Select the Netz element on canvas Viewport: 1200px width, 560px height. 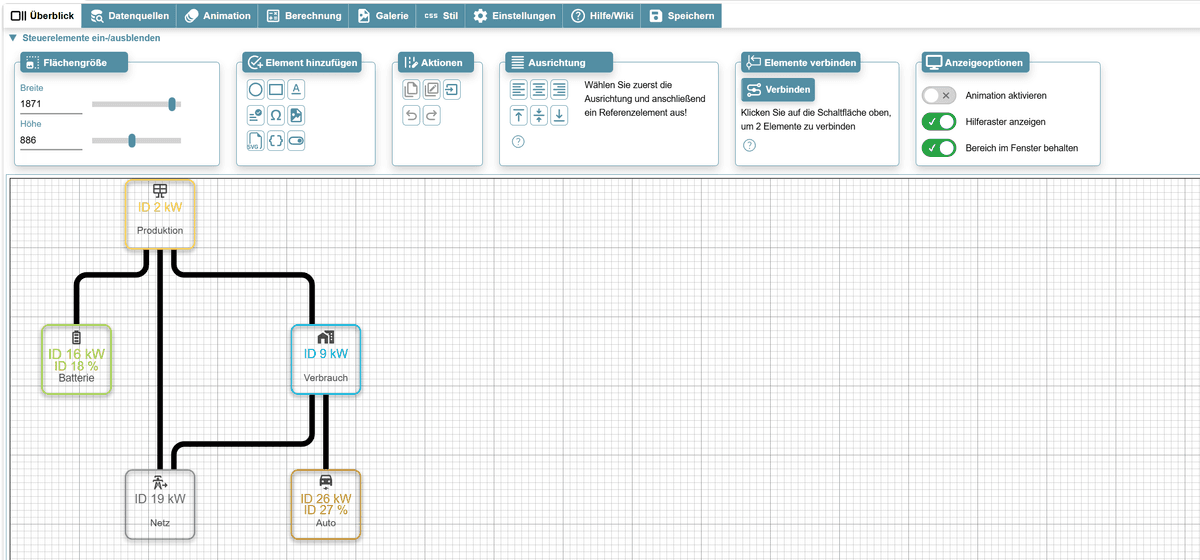click(160, 505)
